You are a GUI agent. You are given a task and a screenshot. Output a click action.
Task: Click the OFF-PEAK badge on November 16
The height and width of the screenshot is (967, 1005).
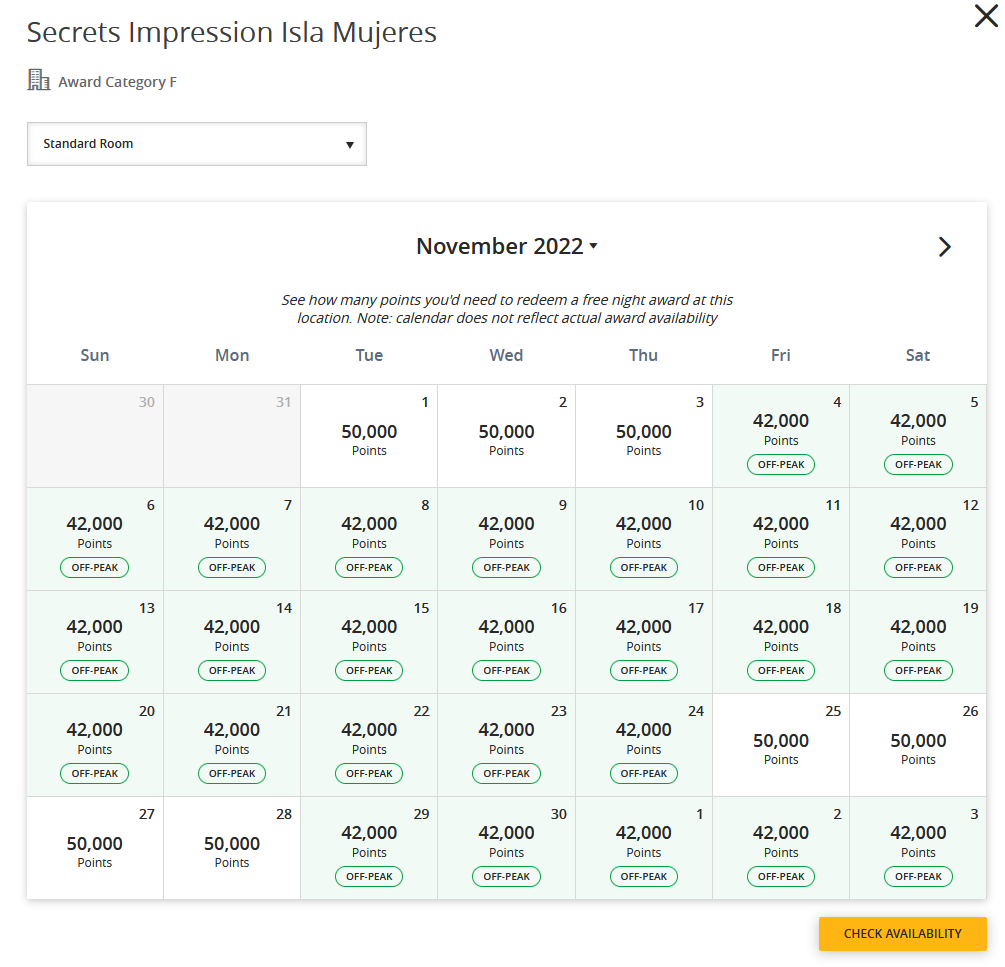click(x=506, y=670)
